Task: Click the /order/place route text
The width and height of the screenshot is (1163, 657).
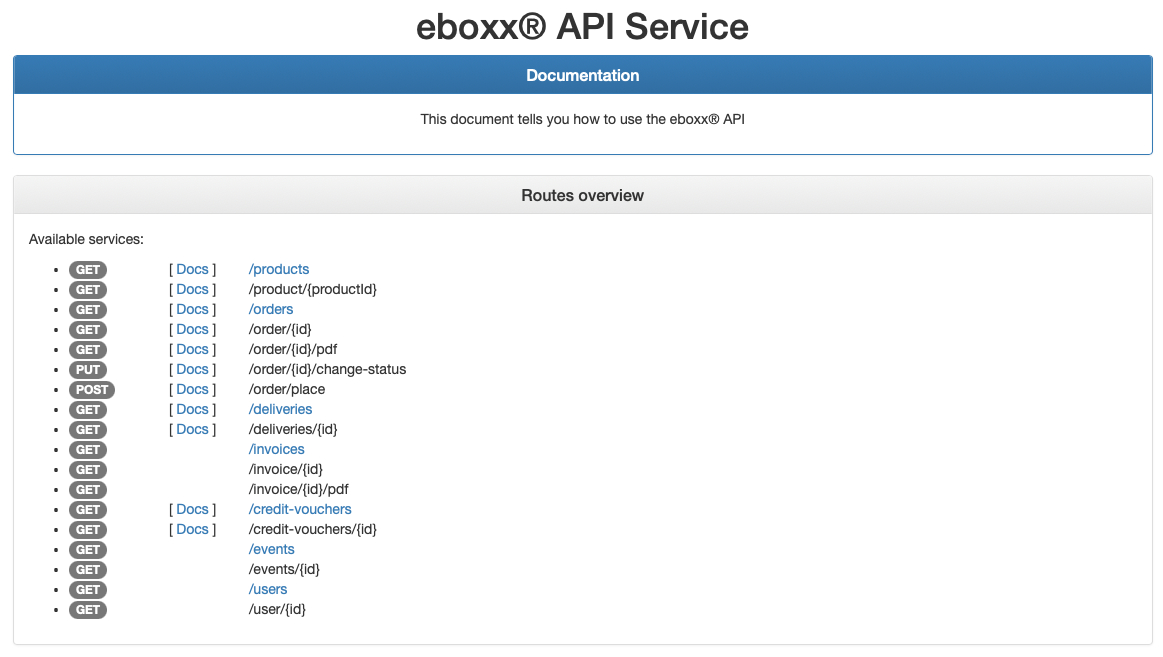Action: pyautogui.click(x=286, y=389)
